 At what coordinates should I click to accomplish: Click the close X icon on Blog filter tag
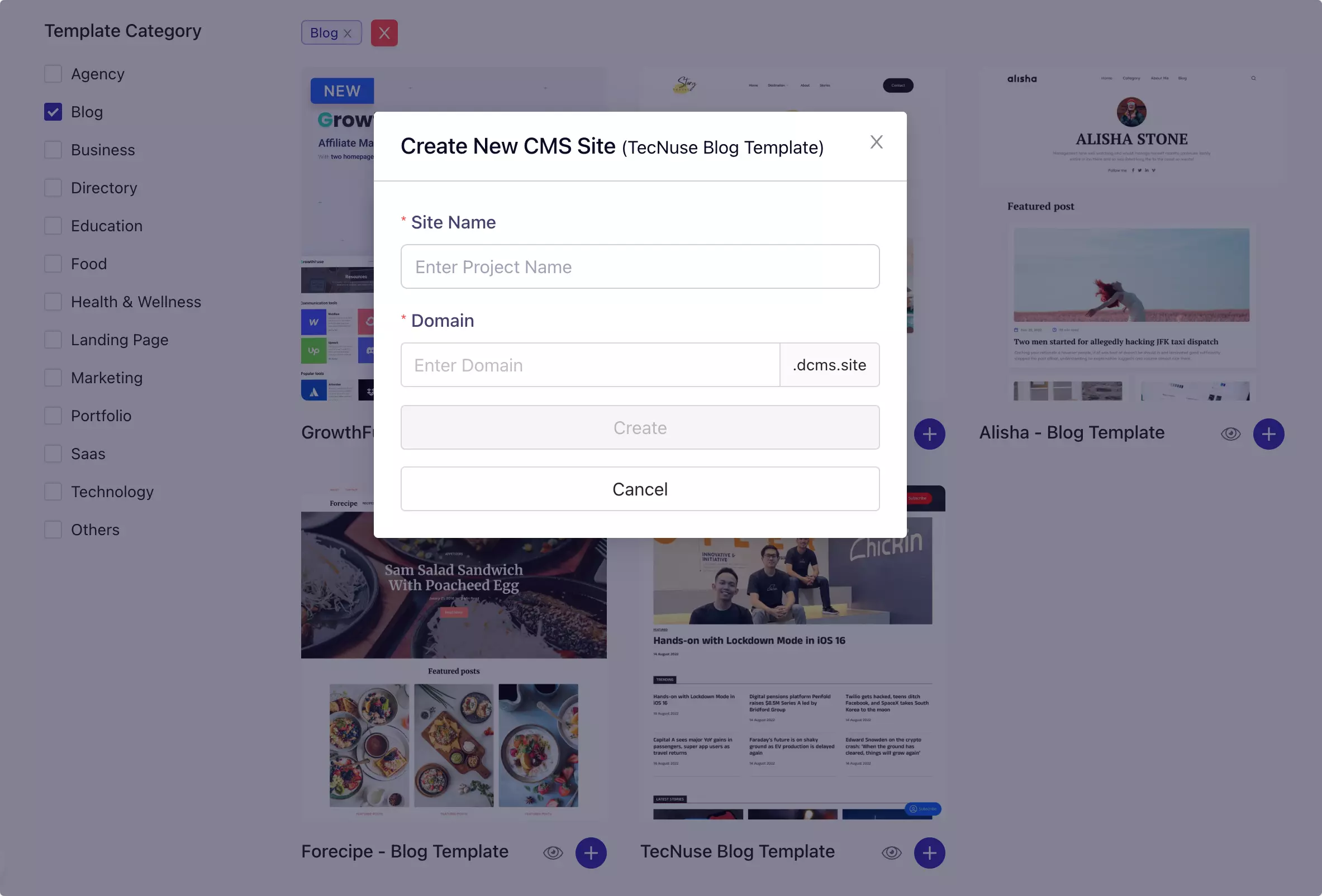pos(348,32)
